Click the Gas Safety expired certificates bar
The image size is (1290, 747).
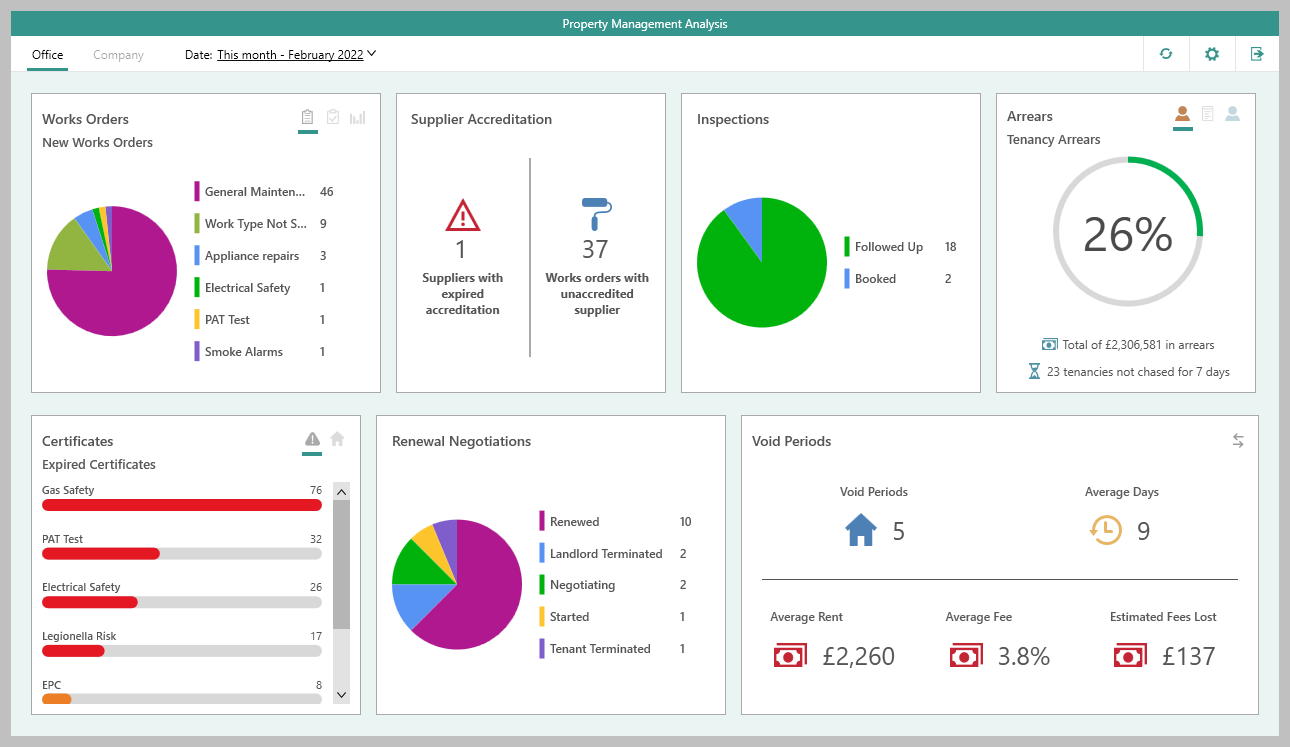(x=182, y=505)
